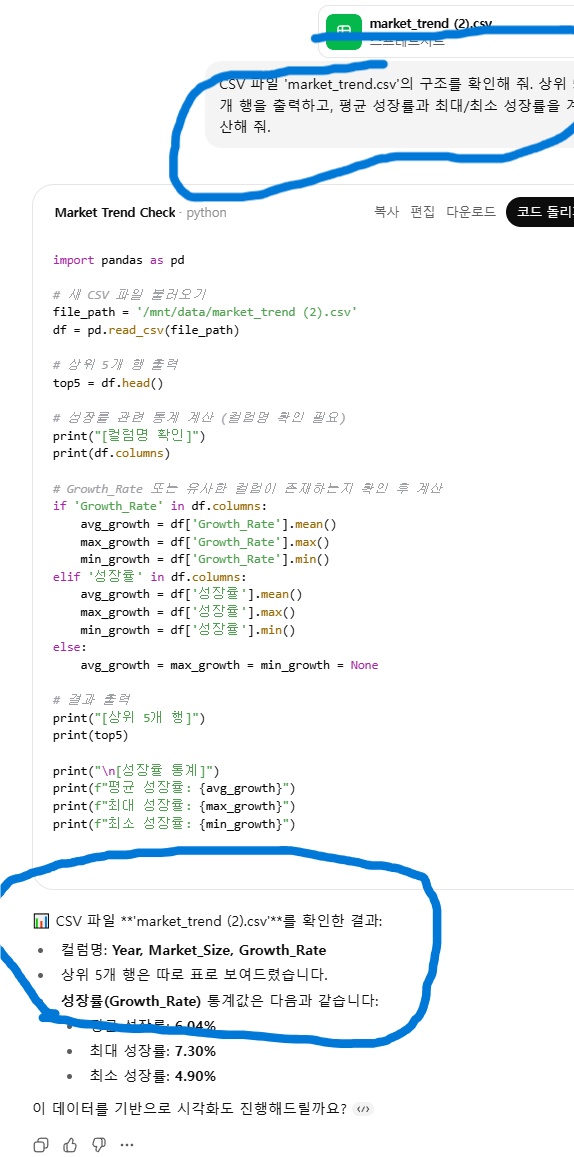Click the file_path assignment line in code
The width and height of the screenshot is (574, 1157).
pyautogui.click(x=205, y=312)
